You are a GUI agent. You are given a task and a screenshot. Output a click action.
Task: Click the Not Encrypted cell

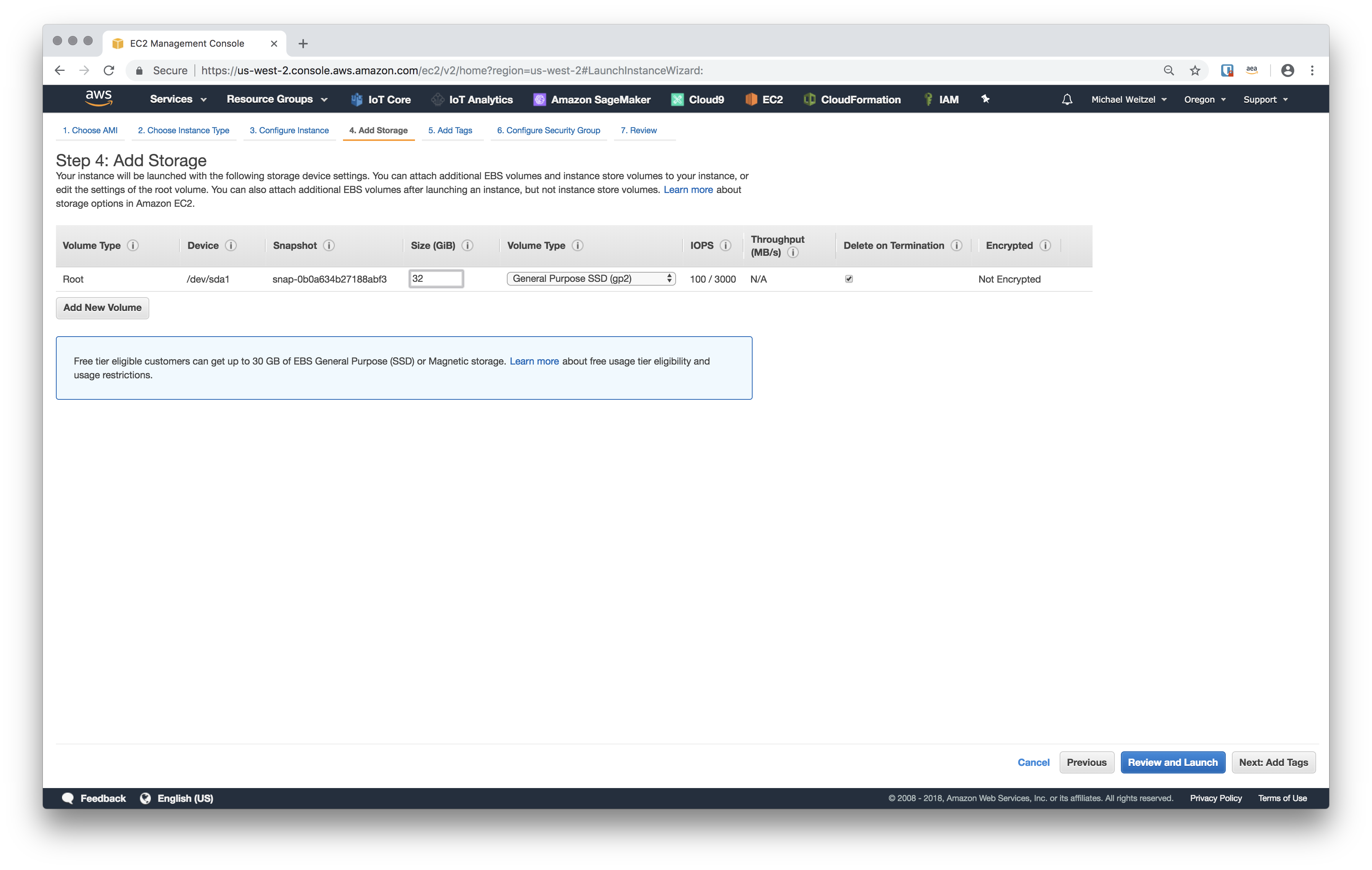[x=1009, y=280]
